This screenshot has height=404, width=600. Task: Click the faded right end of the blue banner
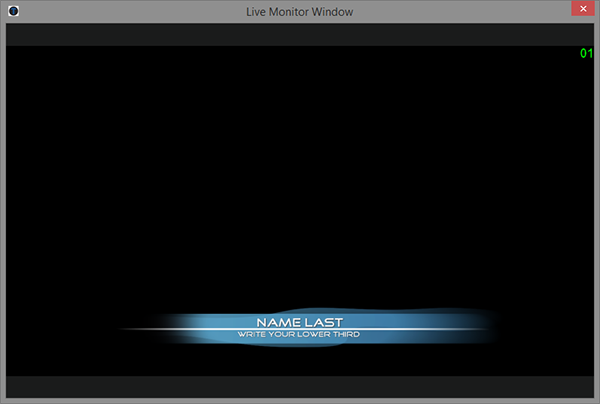[x=480, y=325]
